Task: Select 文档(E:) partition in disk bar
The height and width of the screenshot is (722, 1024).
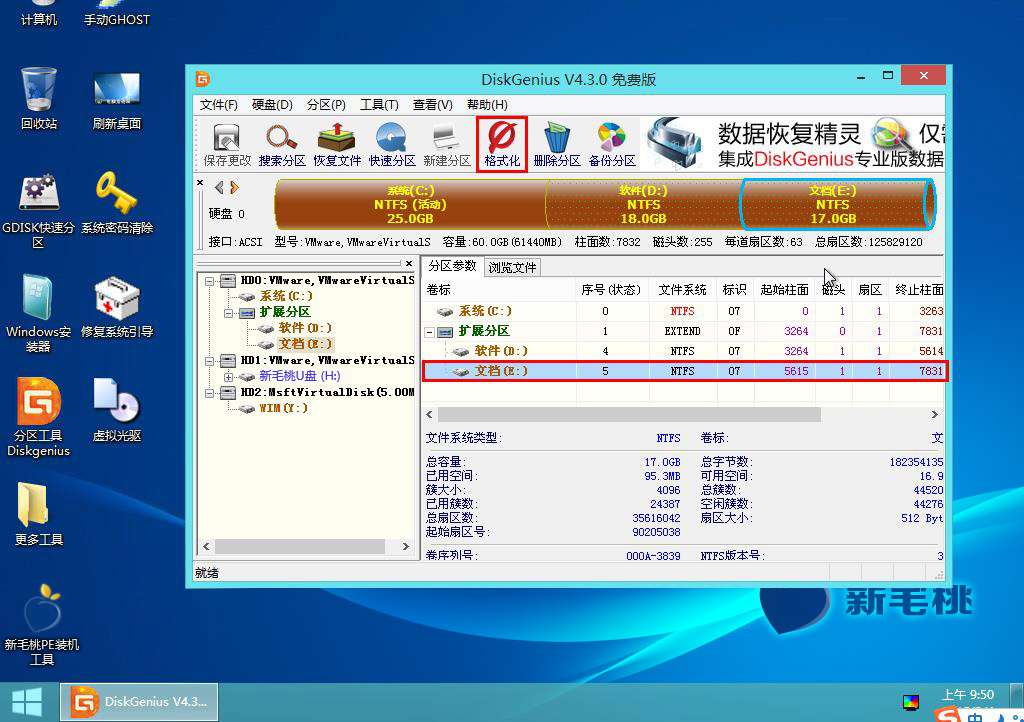Action: (838, 204)
